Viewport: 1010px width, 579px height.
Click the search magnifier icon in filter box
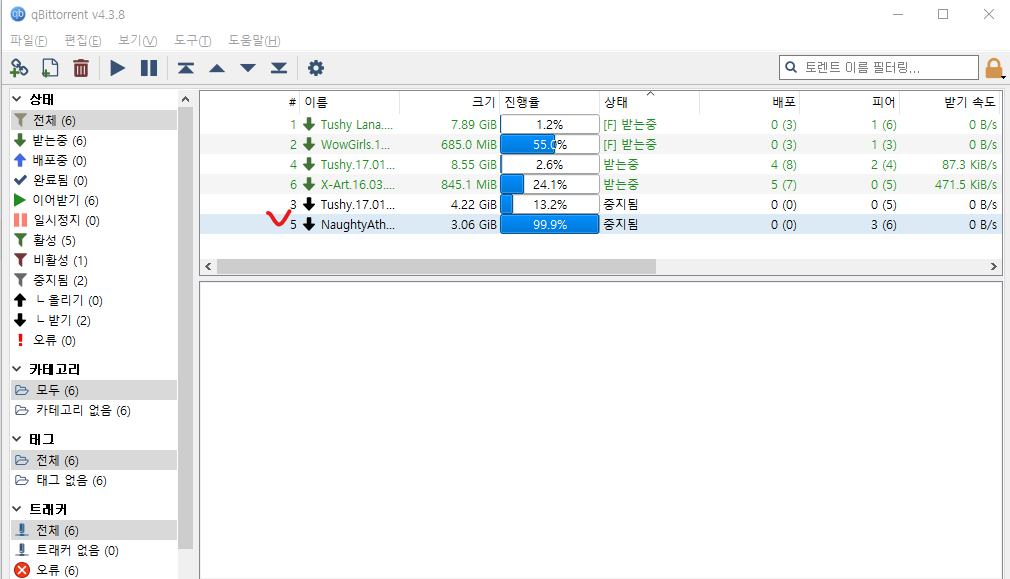pos(791,67)
